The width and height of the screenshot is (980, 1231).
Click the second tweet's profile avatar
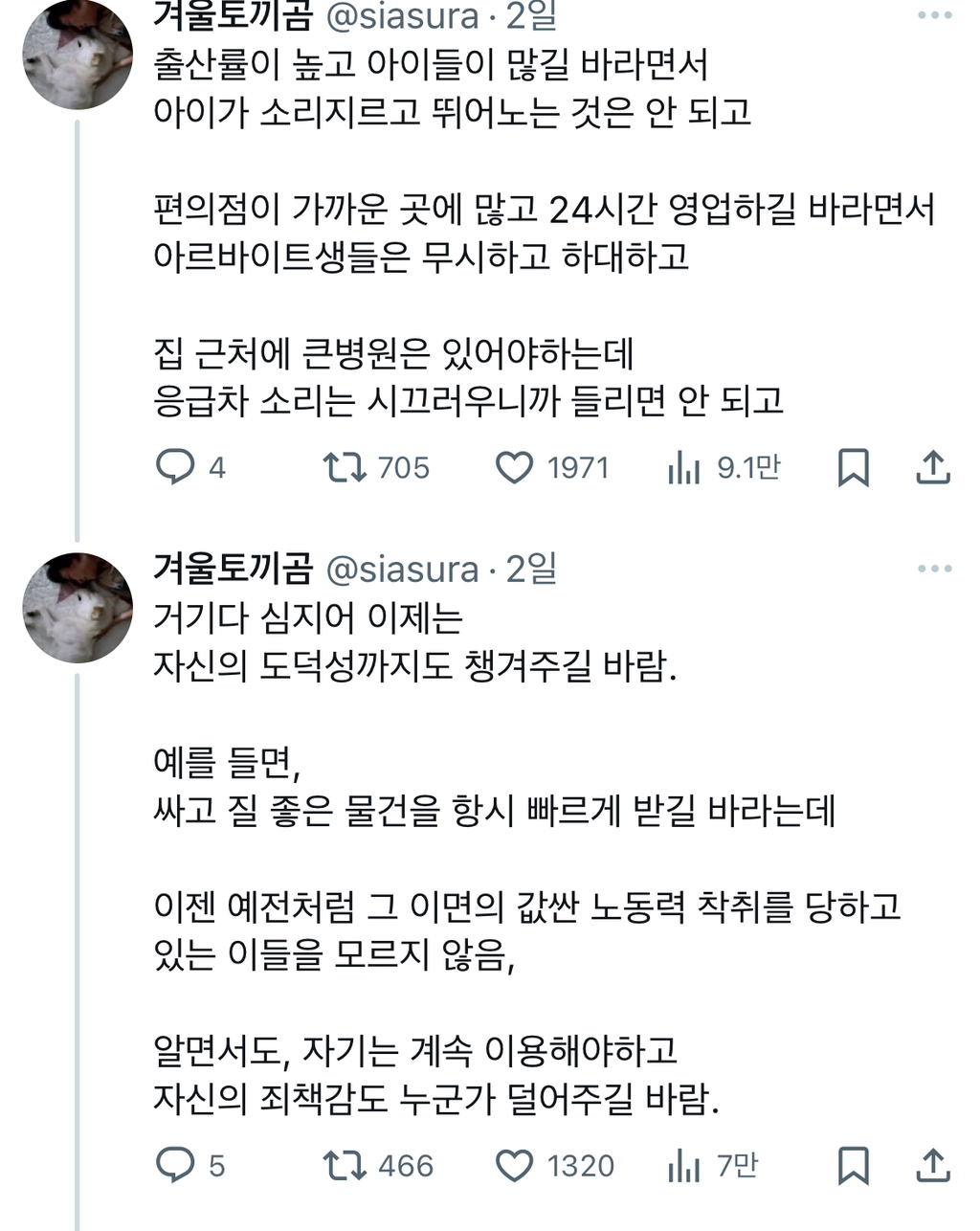(x=78, y=607)
